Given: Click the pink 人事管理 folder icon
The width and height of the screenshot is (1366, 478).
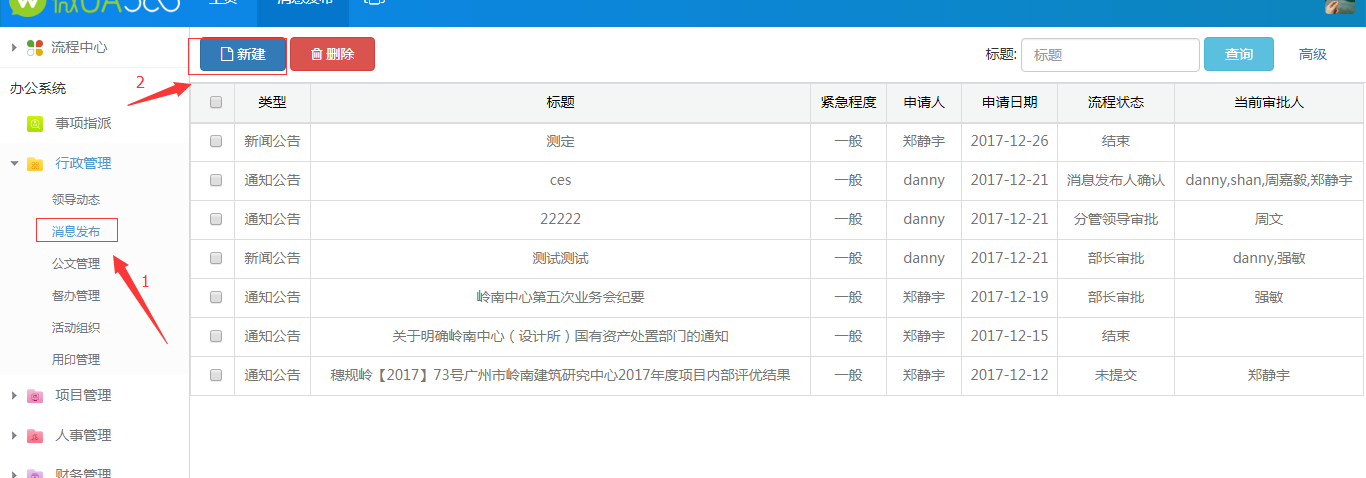Looking at the screenshot, I should (35, 436).
